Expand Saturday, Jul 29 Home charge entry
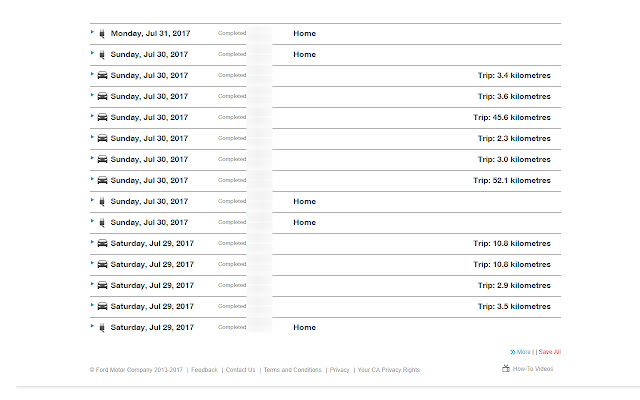The height and width of the screenshot is (400, 640). 92,326
